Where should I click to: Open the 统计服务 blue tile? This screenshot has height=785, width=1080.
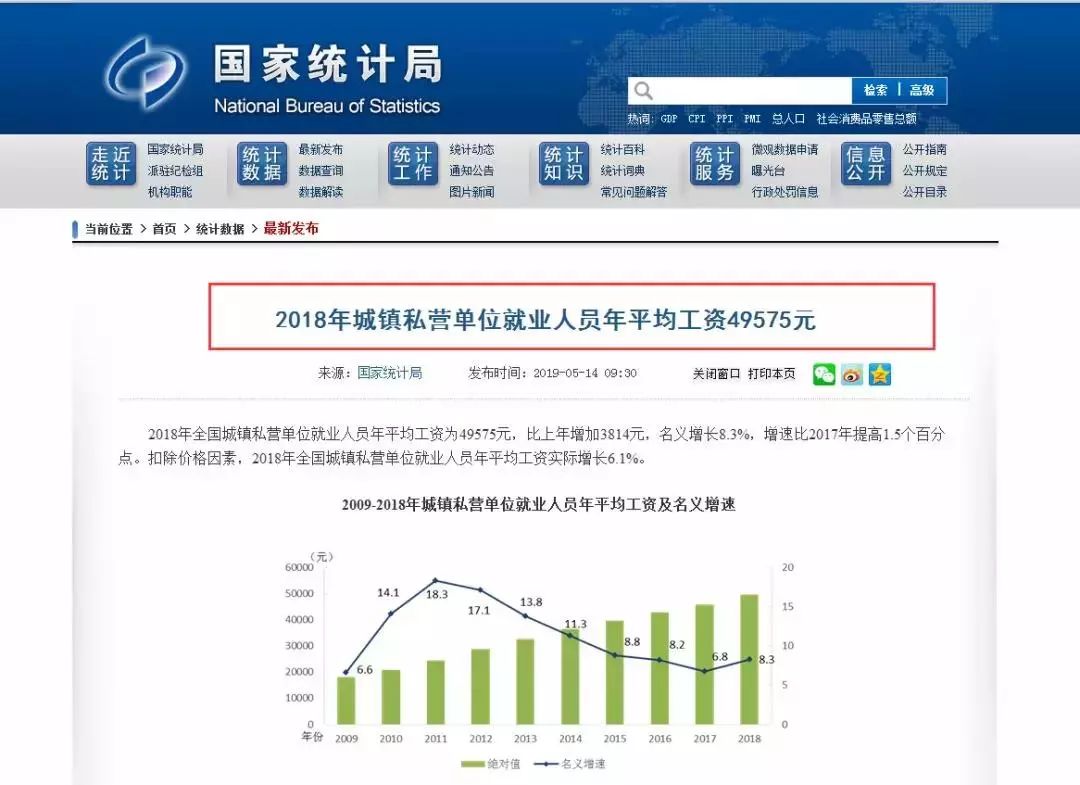(714, 164)
